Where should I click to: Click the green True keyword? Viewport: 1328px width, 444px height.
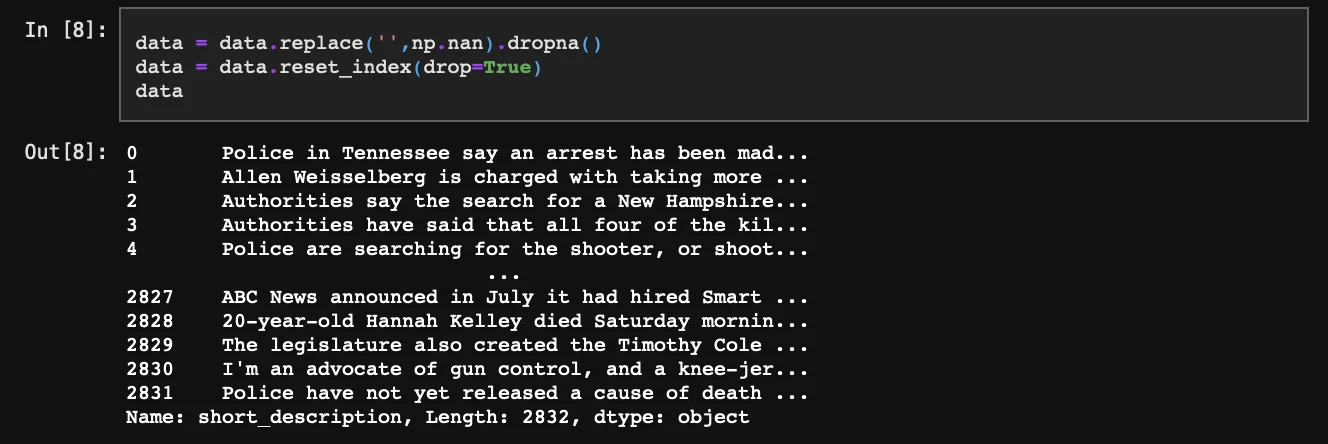507,67
